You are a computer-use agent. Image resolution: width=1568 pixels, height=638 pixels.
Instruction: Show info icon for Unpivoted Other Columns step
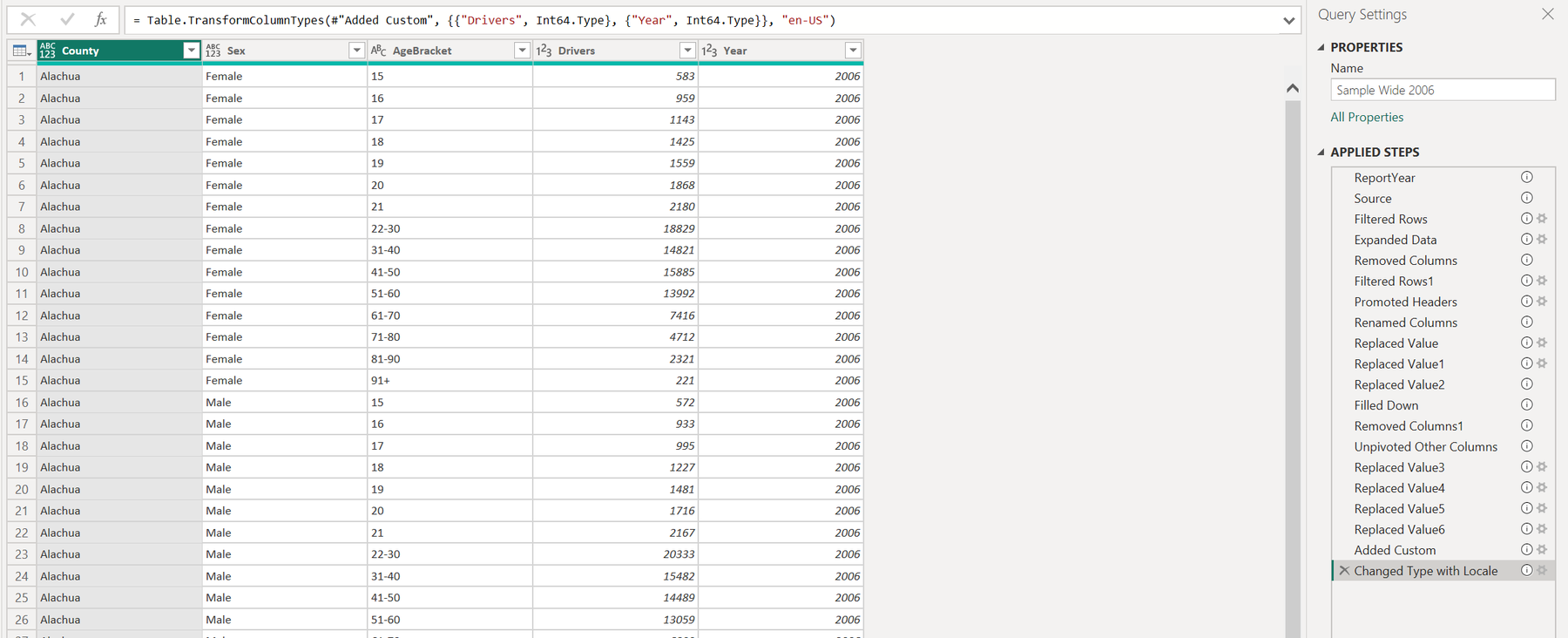[x=1527, y=446]
